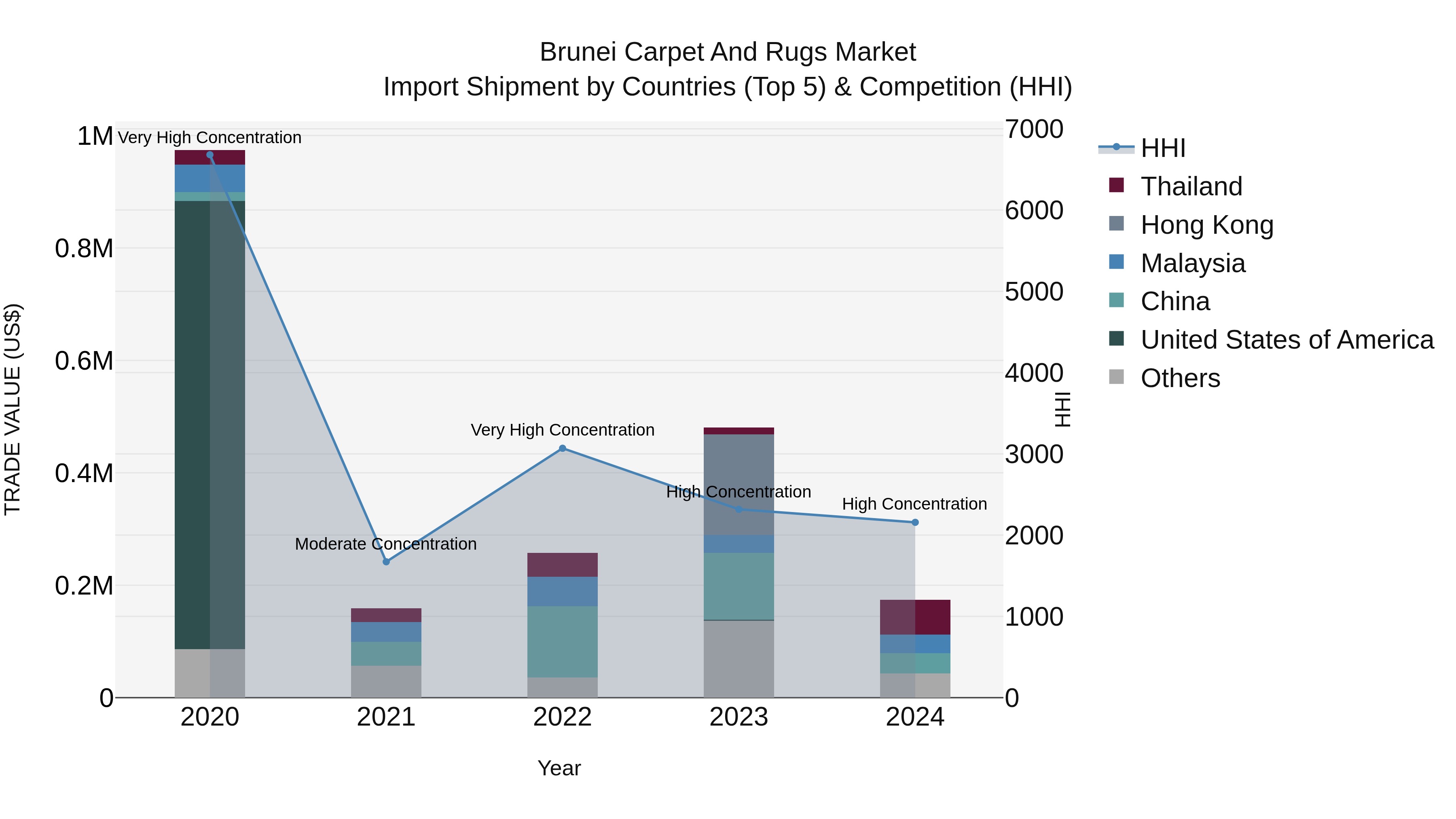Click the China segment of 2021 bar

(x=386, y=654)
